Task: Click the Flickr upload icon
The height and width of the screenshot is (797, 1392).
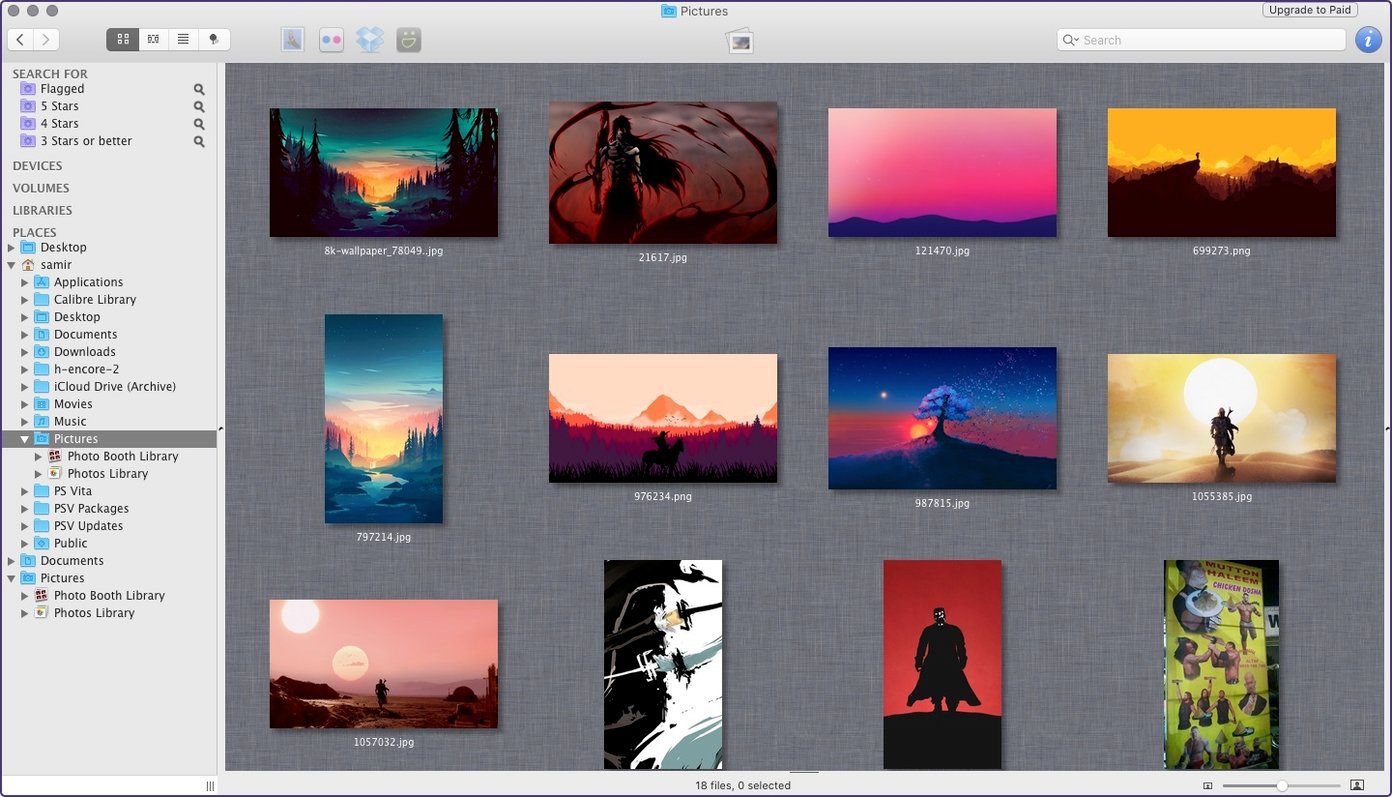Action: [x=331, y=40]
